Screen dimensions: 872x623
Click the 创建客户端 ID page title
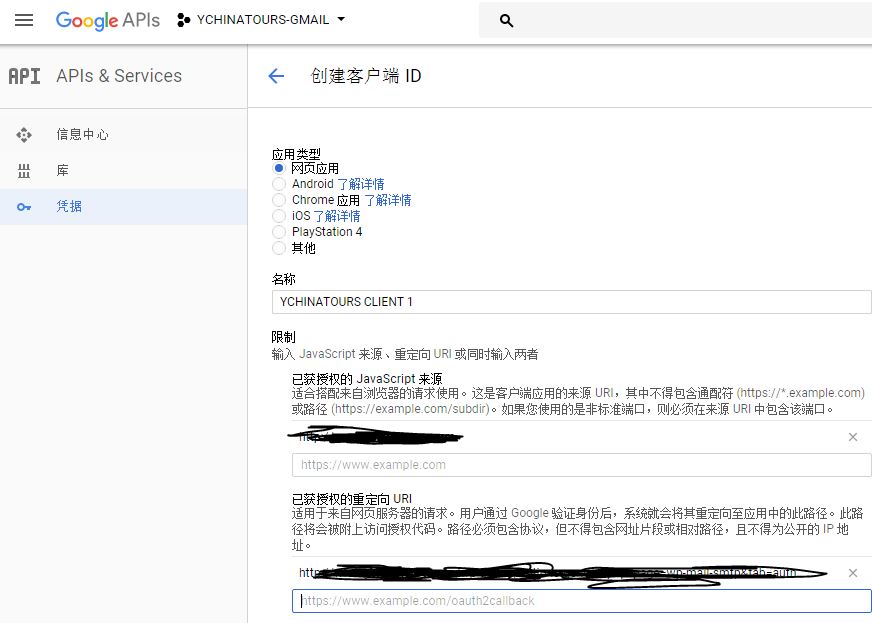366,76
